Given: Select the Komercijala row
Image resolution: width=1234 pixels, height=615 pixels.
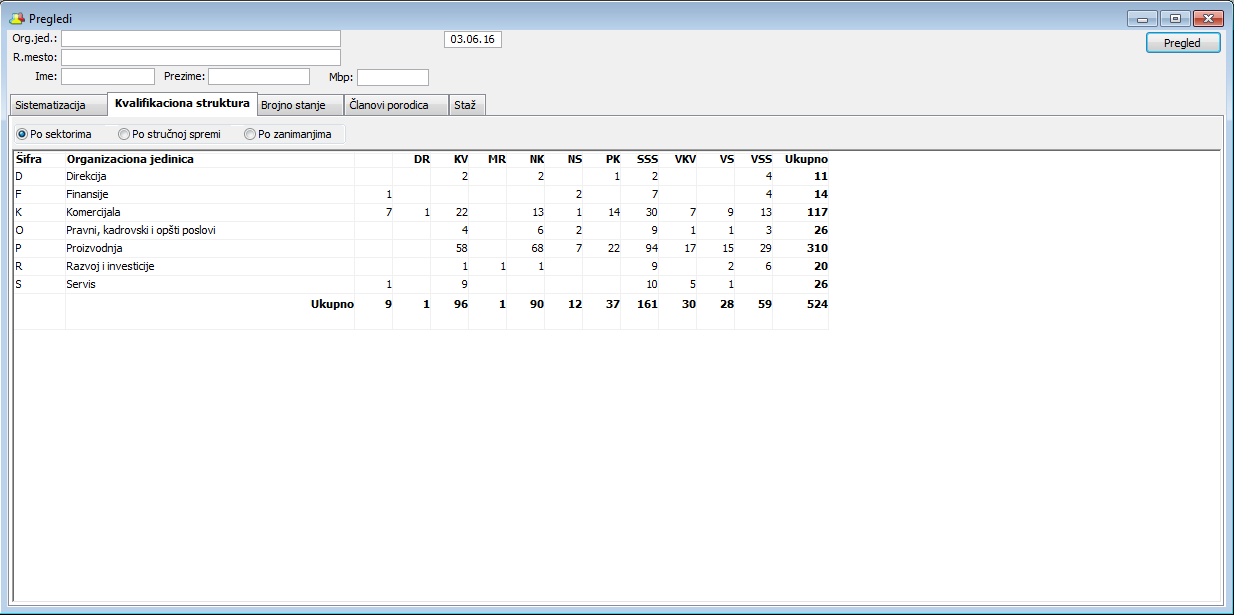Looking at the screenshot, I should pos(93,212).
